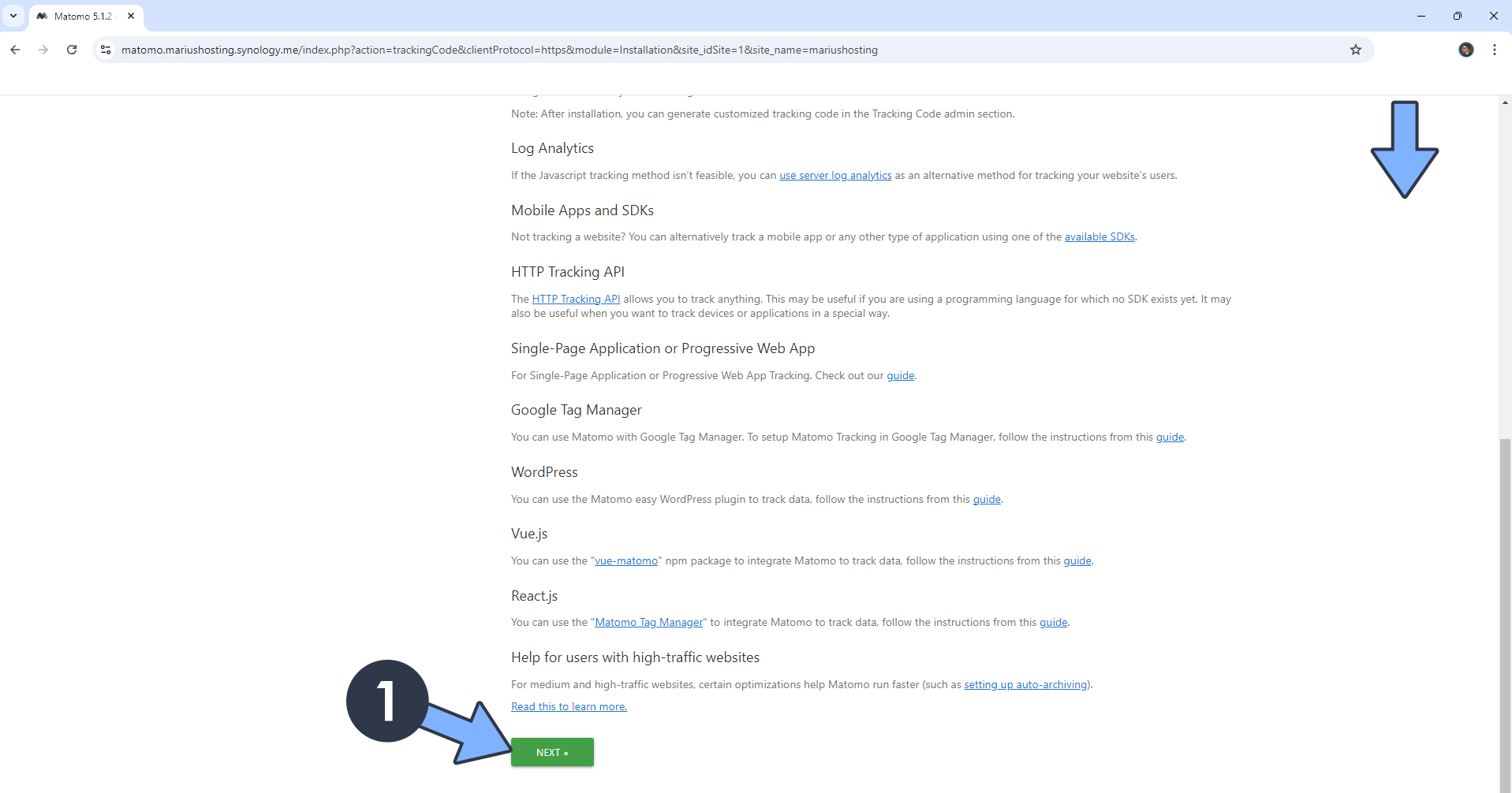This screenshot has height=793, width=1512.
Task: Click the scrollbar up arrow
Action: tap(1505, 102)
